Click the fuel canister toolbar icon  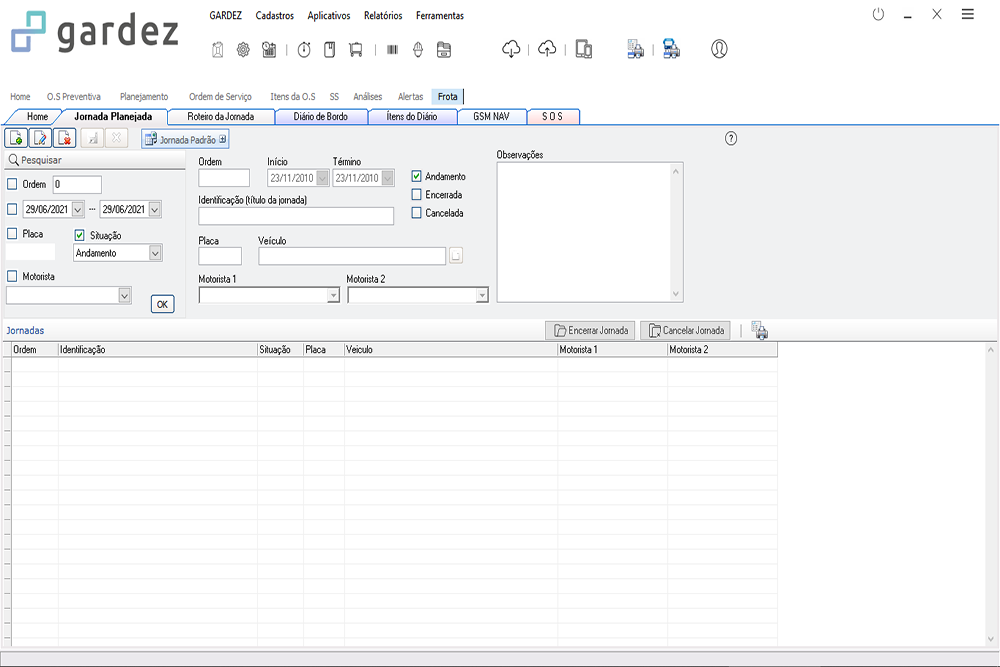(217, 50)
